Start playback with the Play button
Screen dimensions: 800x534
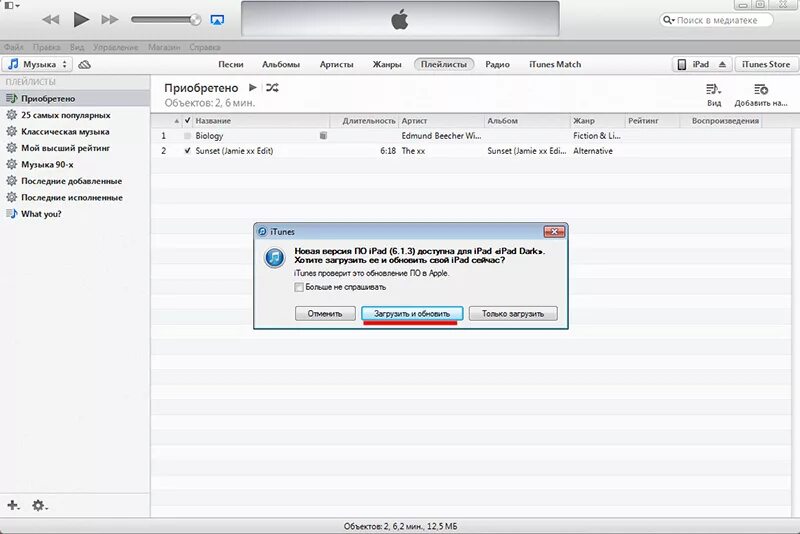click(81, 20)
